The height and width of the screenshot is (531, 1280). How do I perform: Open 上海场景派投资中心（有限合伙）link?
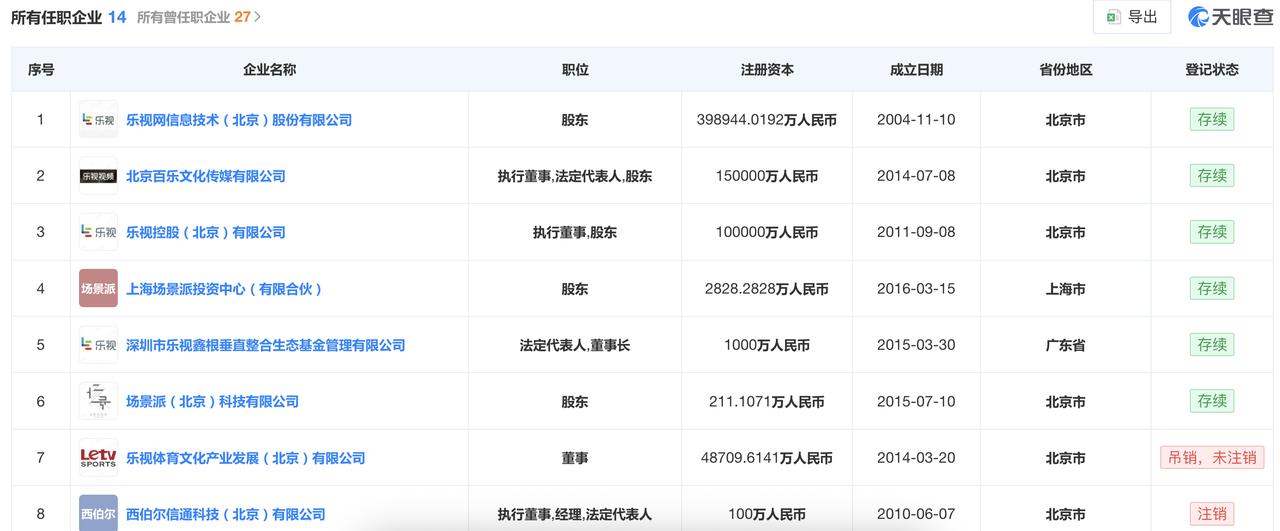click(225, 289)
